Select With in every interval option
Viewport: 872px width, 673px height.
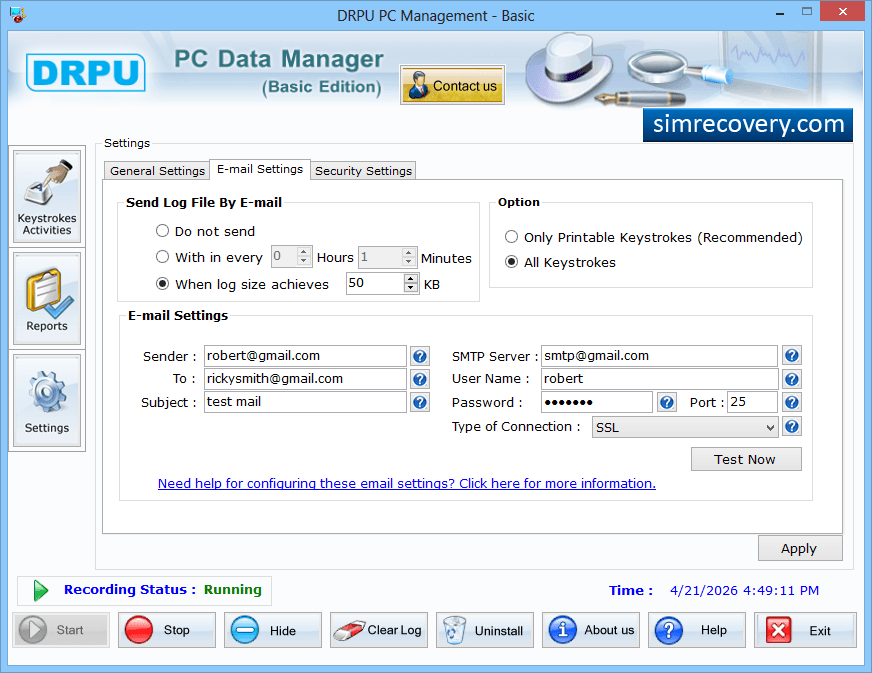(x=162, y=257)
